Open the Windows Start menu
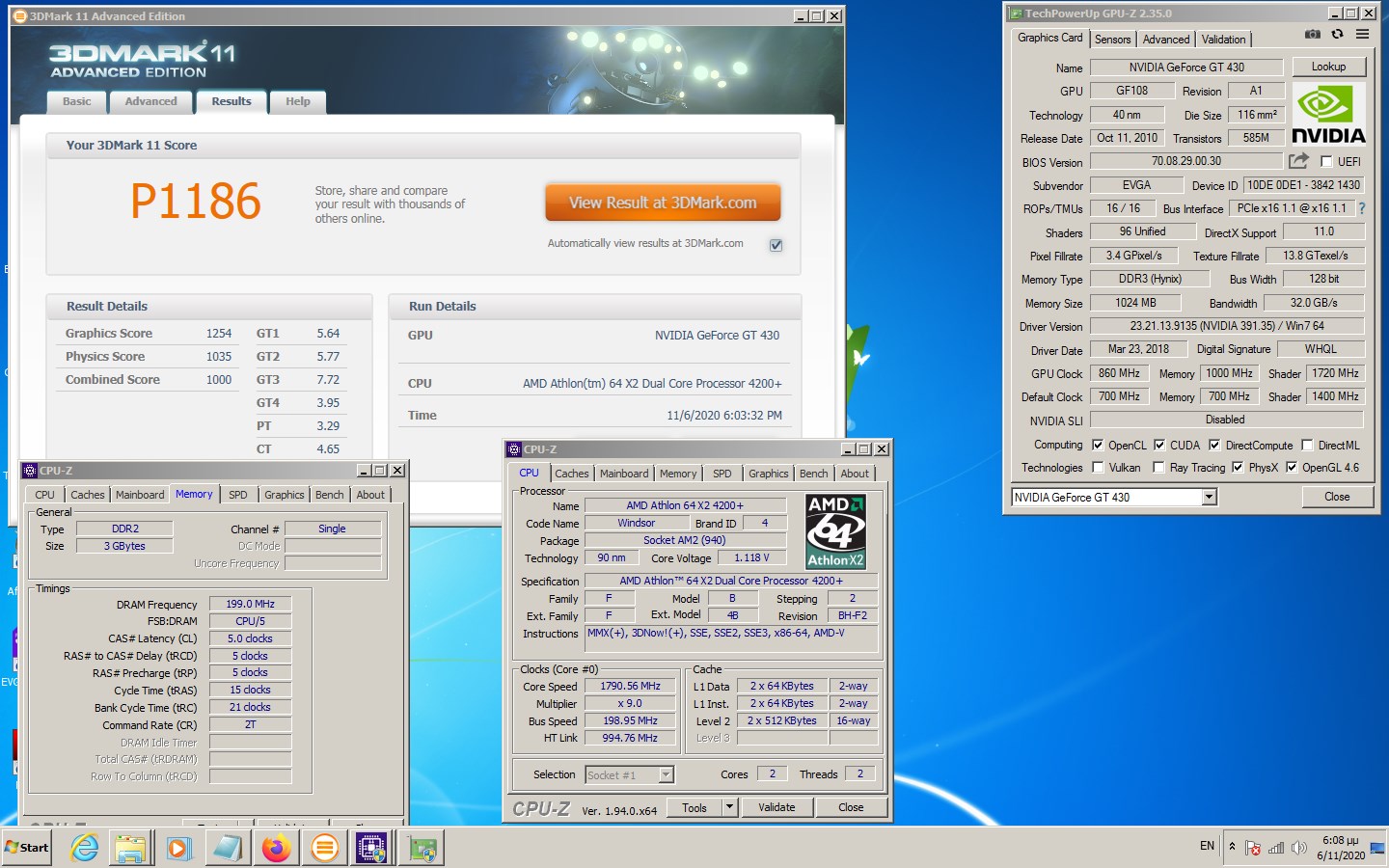This screenshot has height=868, width=1389. 27,848
